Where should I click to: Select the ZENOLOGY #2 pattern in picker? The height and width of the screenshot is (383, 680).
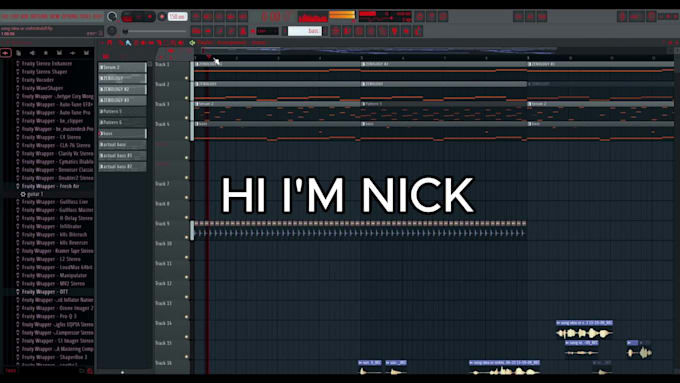(x=122, y=89)
